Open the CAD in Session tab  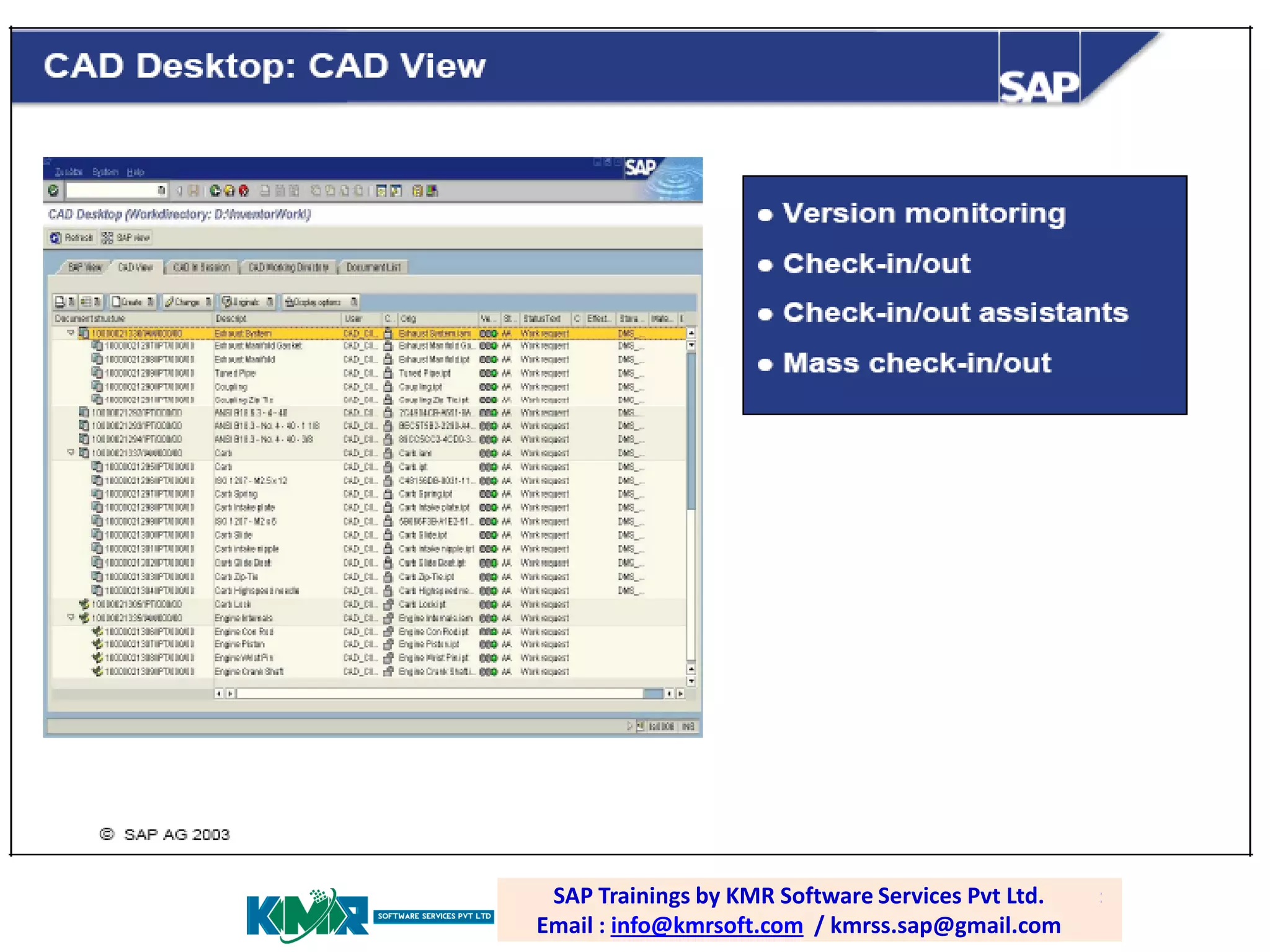tap(202, 267)
